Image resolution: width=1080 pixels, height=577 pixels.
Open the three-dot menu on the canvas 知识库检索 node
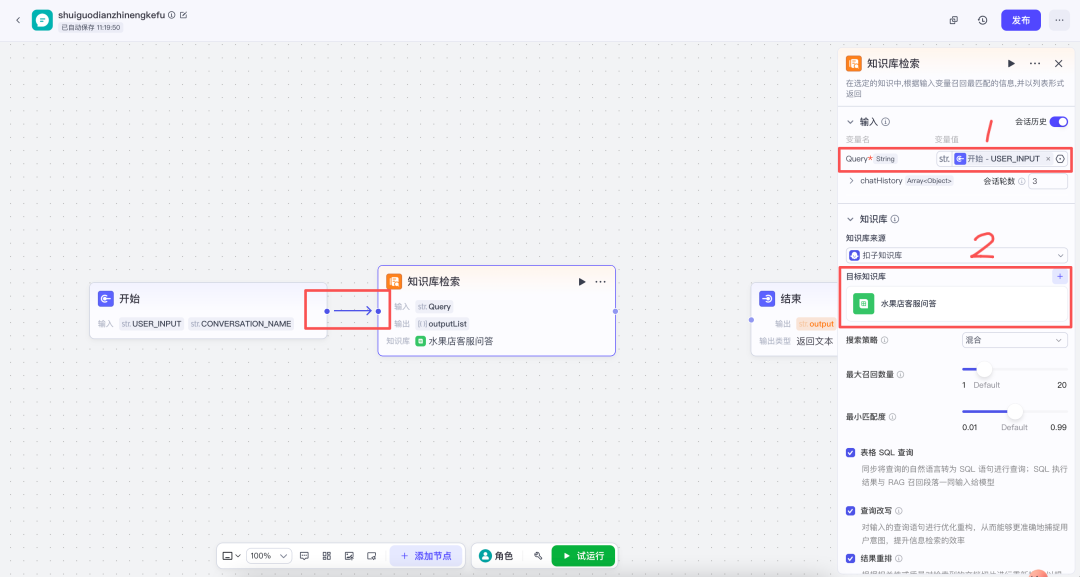coord(601,282)
